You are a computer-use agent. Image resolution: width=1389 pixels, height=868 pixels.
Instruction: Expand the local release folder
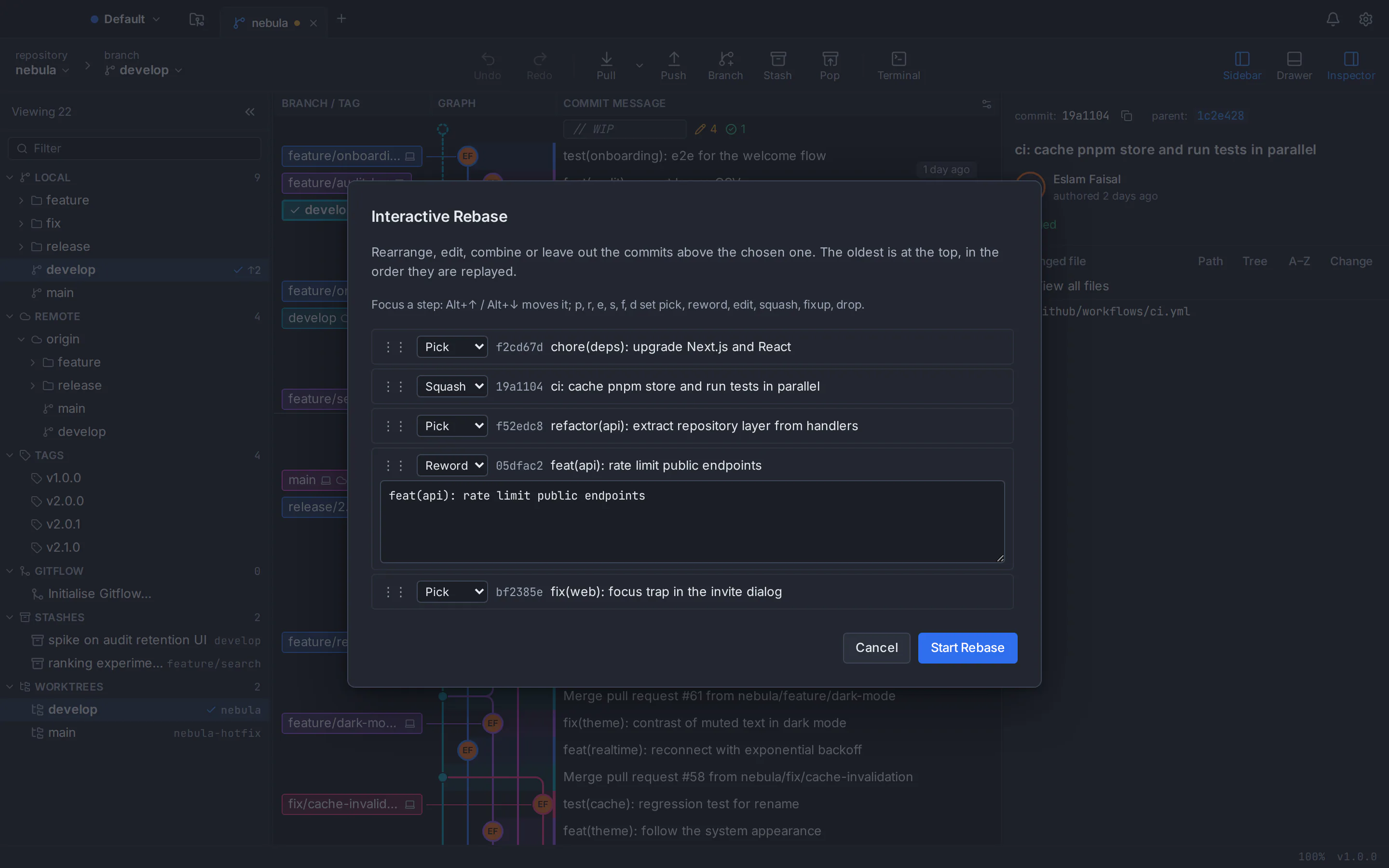[21, 247]
